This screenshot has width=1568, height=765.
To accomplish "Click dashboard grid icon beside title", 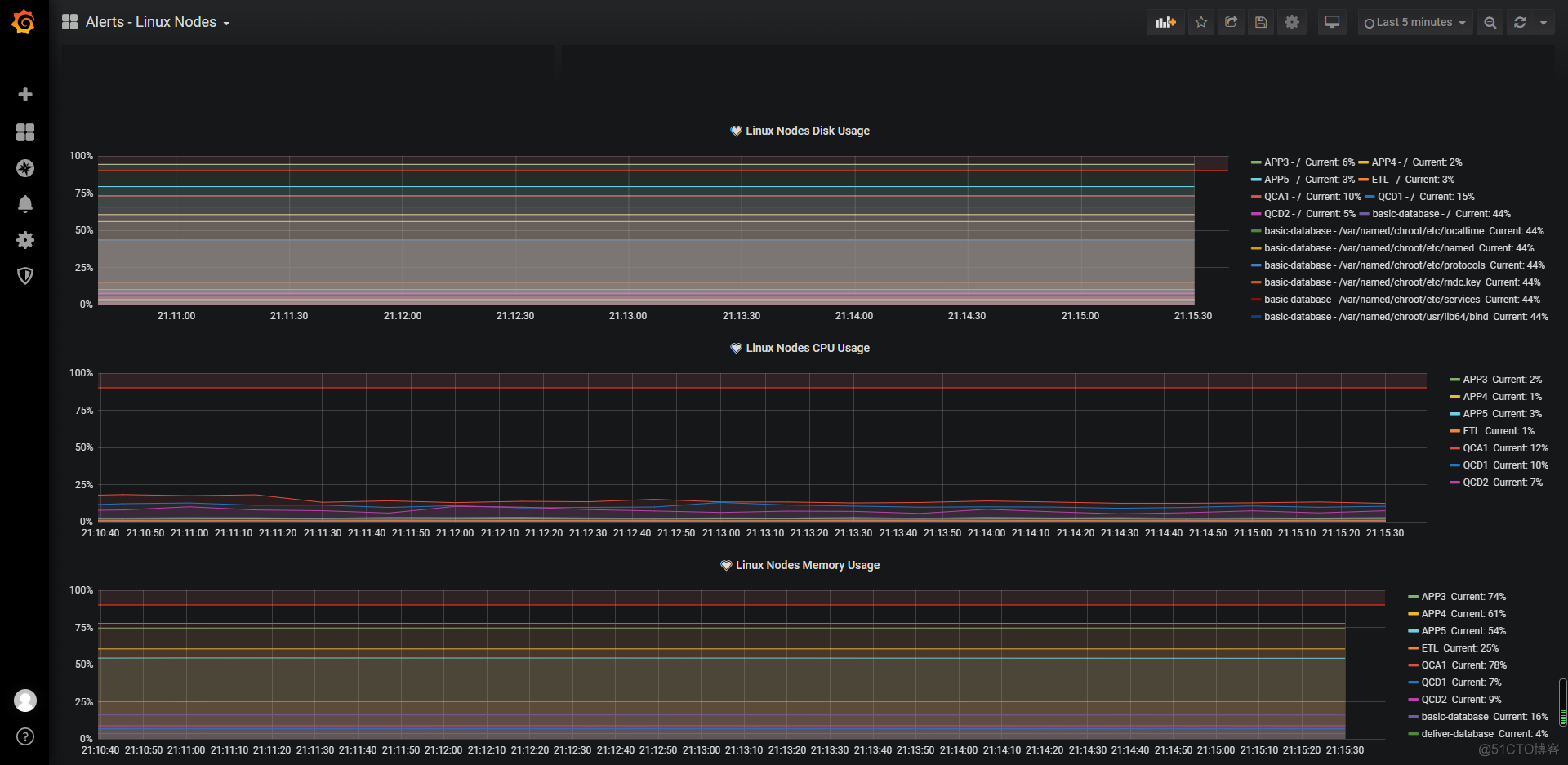I will click(70, 22).
